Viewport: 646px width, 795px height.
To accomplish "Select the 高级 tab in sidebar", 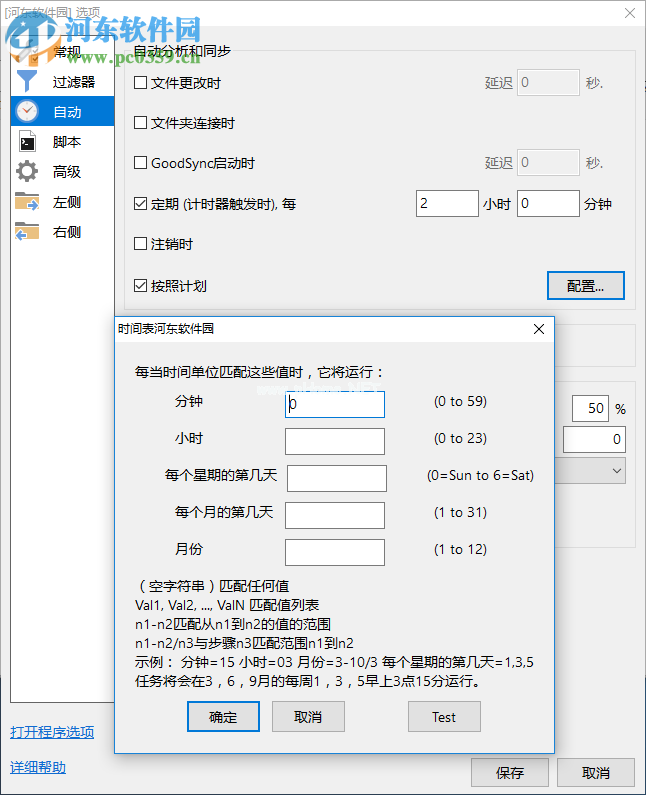I will tap(67, 172).
